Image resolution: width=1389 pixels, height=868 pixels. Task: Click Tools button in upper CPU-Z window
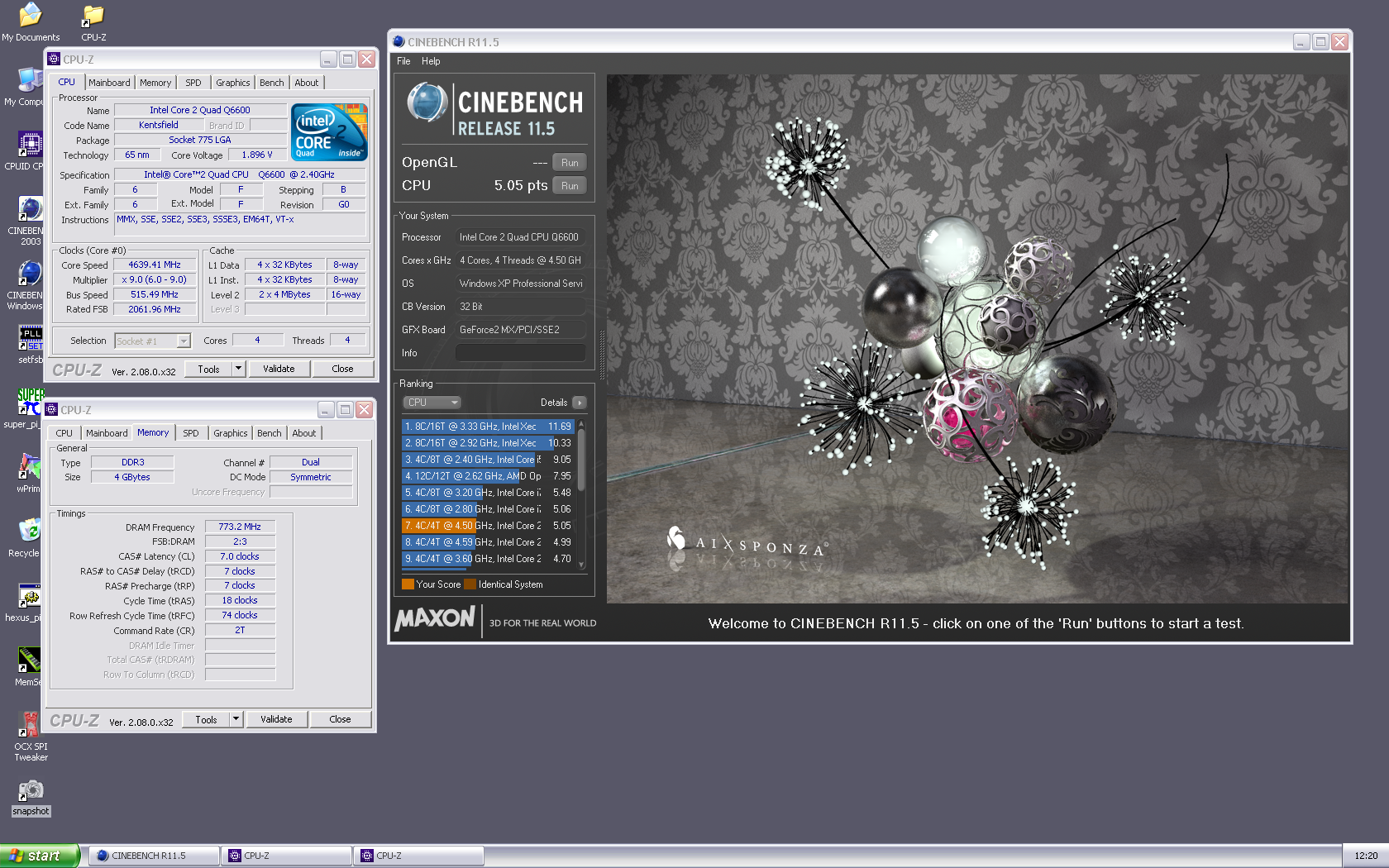click(x=208, y=369)
